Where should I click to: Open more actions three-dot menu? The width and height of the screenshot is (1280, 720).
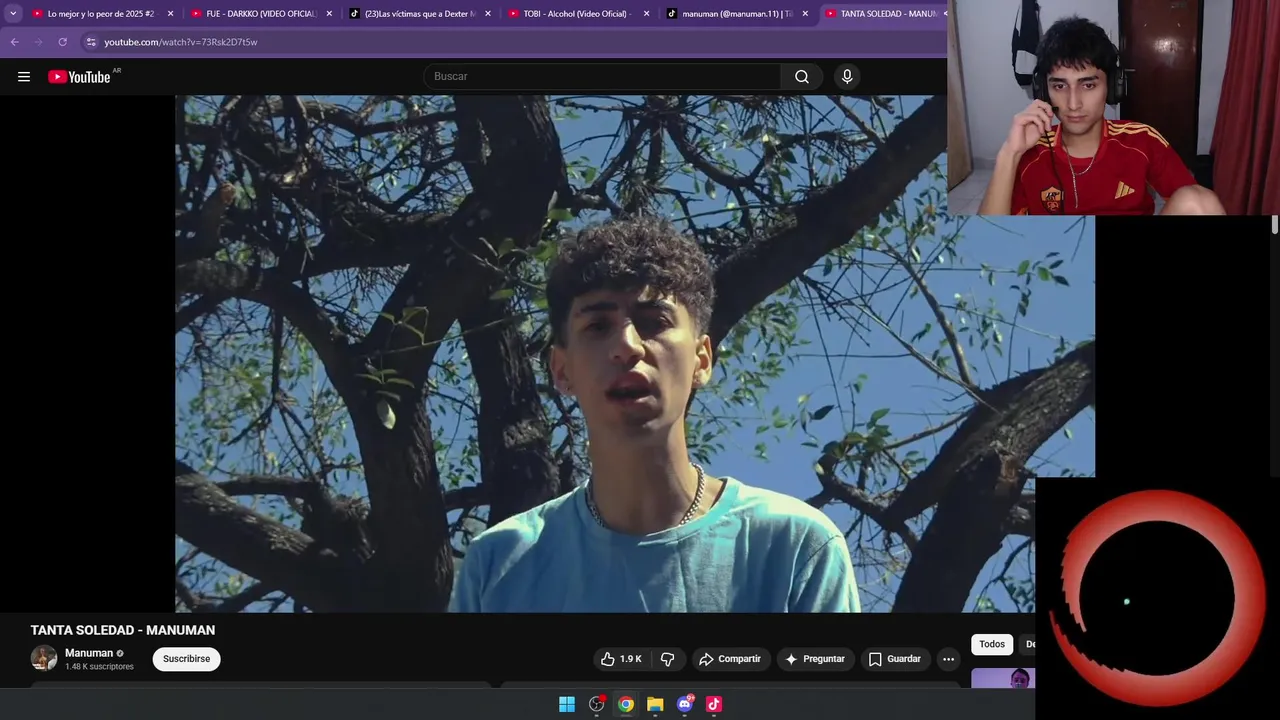[948, 659]
